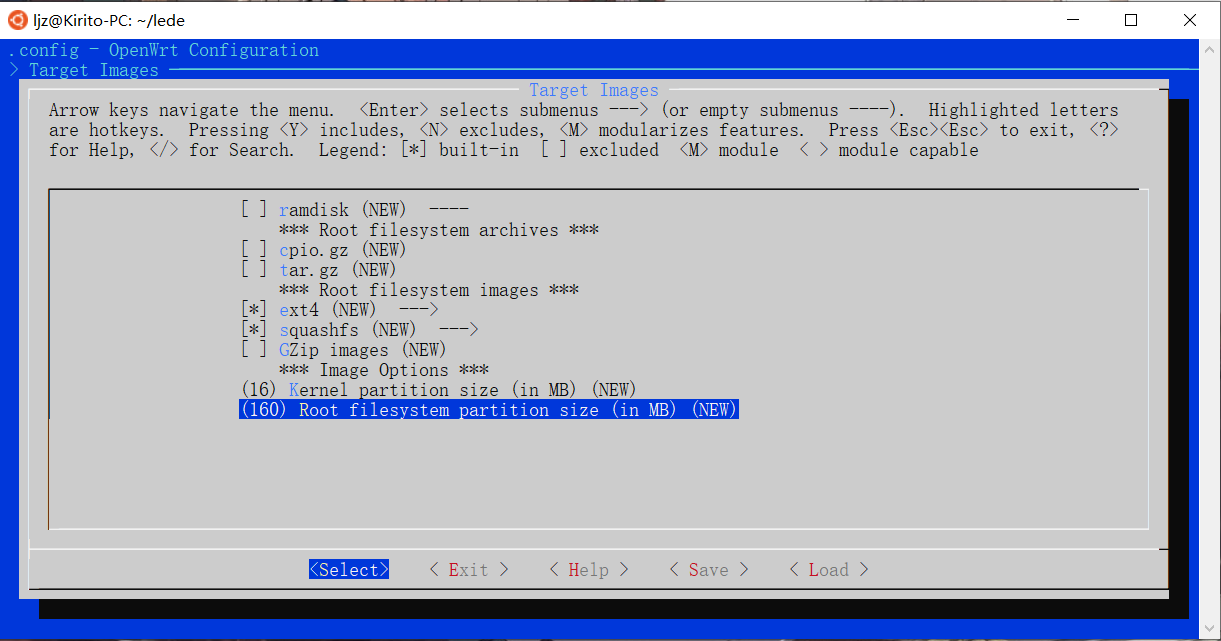This screenshot has height=641, width=1221.
Task: Expand the ext4 submenu
Action: click(424, 309)
